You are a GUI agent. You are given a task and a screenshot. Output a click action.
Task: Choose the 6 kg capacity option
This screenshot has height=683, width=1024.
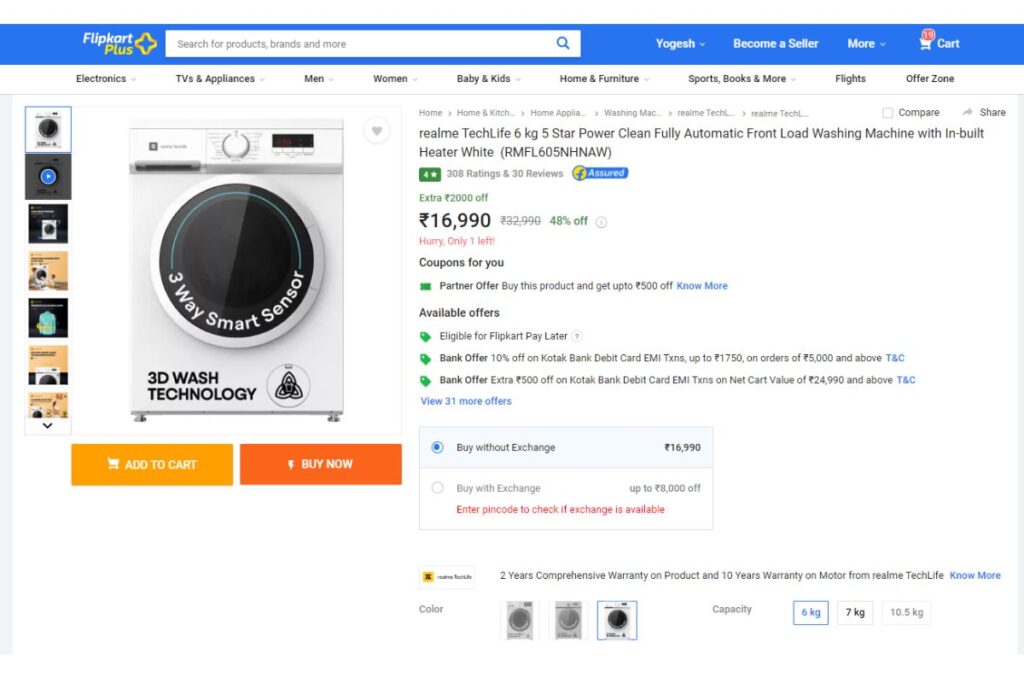click(810, 612)
